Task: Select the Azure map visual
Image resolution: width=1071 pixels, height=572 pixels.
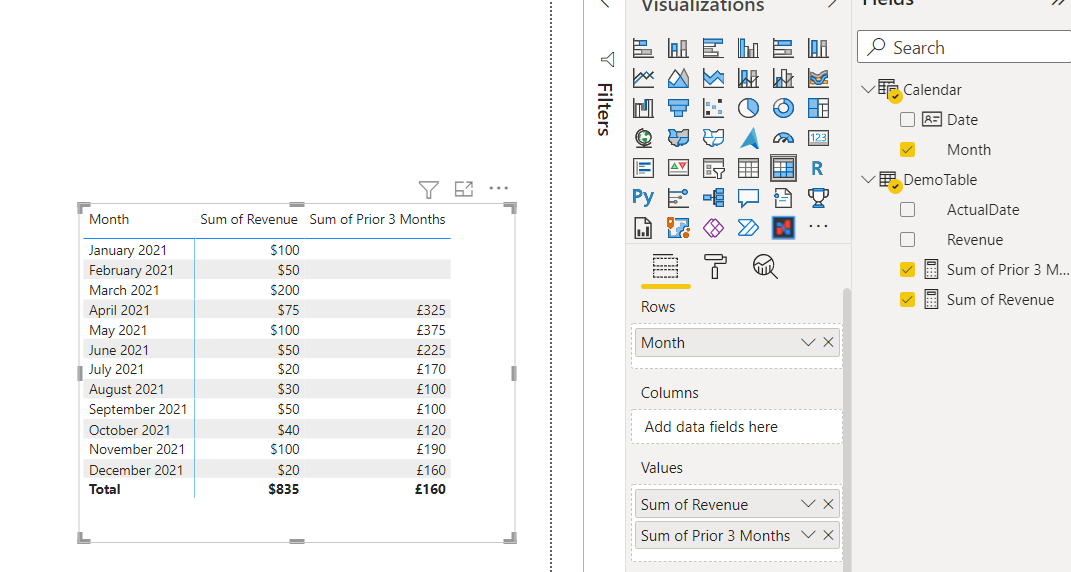Action: [748, 138]
